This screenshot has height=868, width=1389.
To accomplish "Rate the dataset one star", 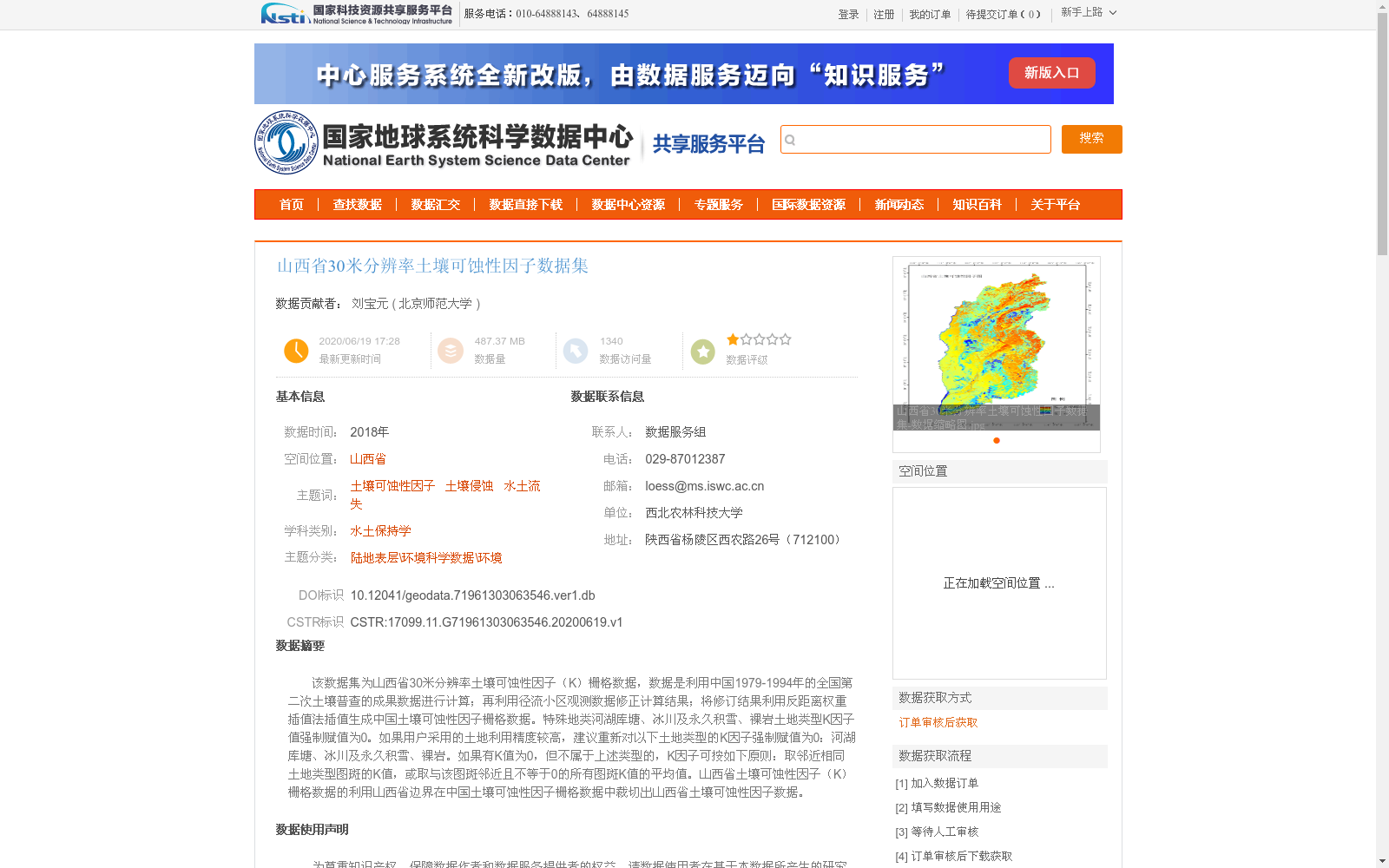I will [733, 339].
